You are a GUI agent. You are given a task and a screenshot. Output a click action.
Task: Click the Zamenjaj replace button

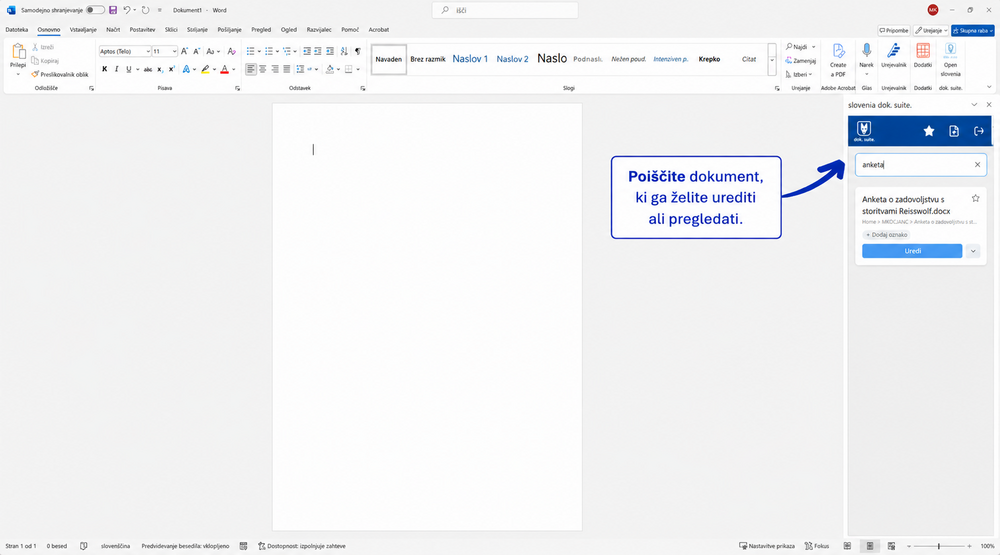[801, 61]
